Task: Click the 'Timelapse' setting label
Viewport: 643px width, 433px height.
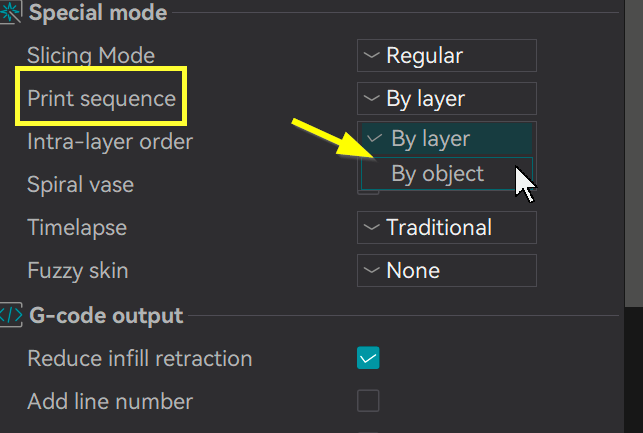Action: [77, 227]
